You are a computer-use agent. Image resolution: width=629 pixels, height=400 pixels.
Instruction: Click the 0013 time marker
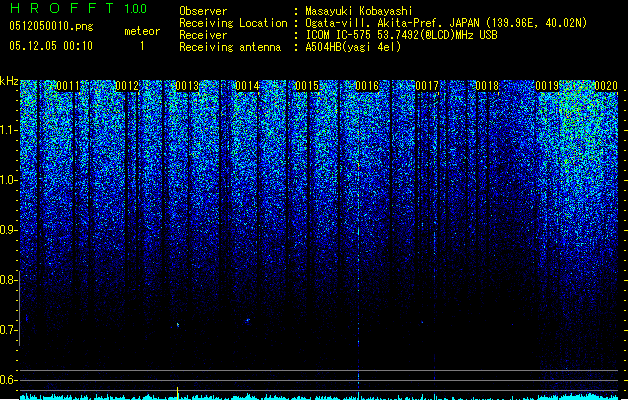187,86
